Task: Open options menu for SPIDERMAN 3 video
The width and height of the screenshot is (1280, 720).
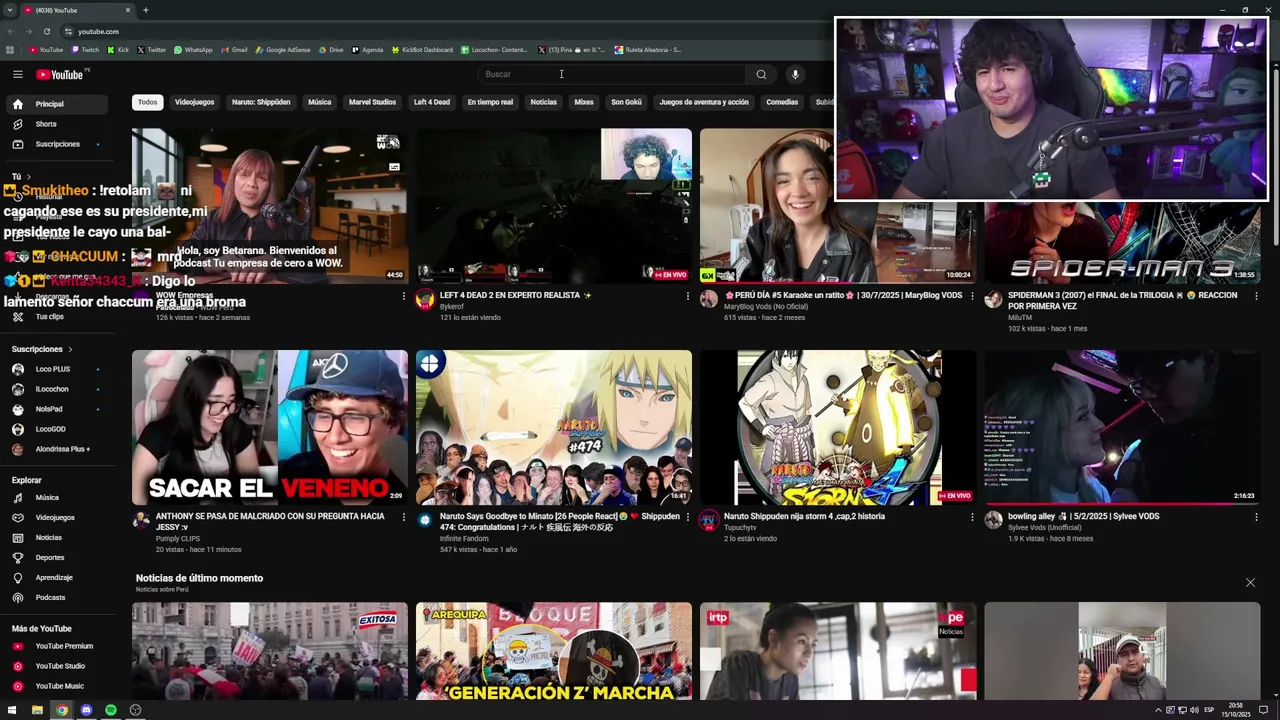Action: (x=1256, y=296)
